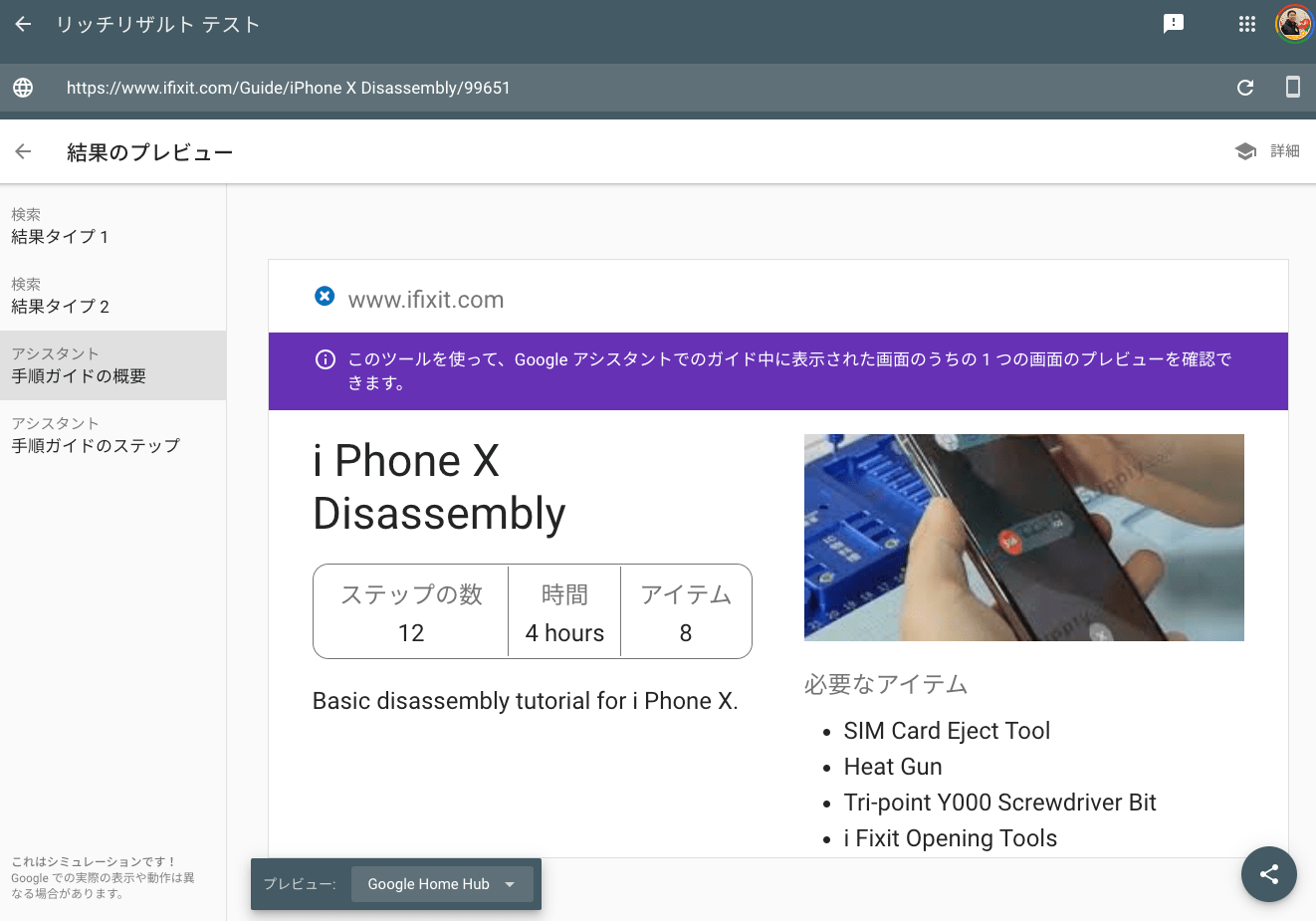Click i Fixit Opening Tools item
This screenshot has height=921, width=1316.
pyautogui.click(x=951, y=838)
